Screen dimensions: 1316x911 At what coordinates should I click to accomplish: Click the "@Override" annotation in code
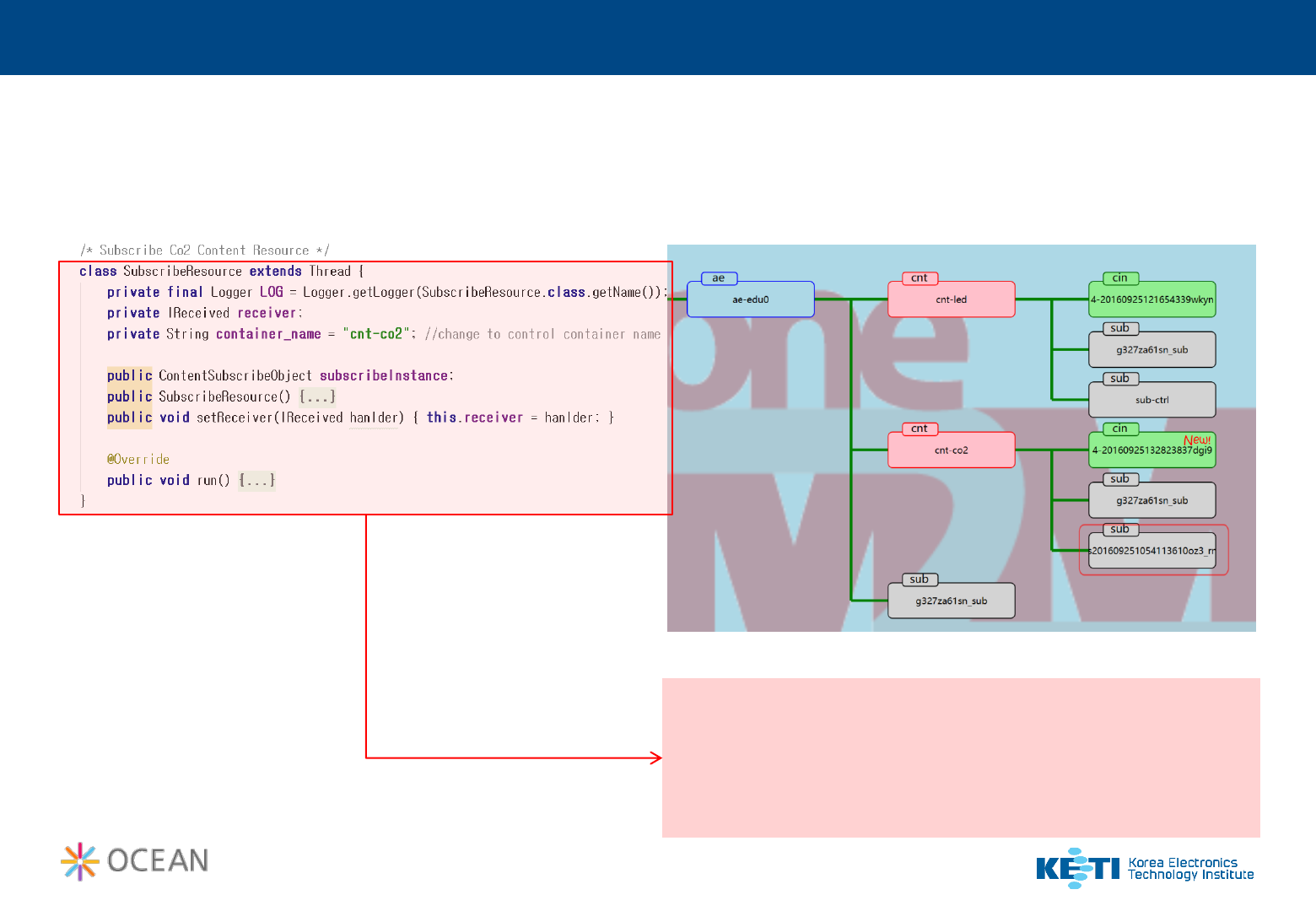[138, 460]
